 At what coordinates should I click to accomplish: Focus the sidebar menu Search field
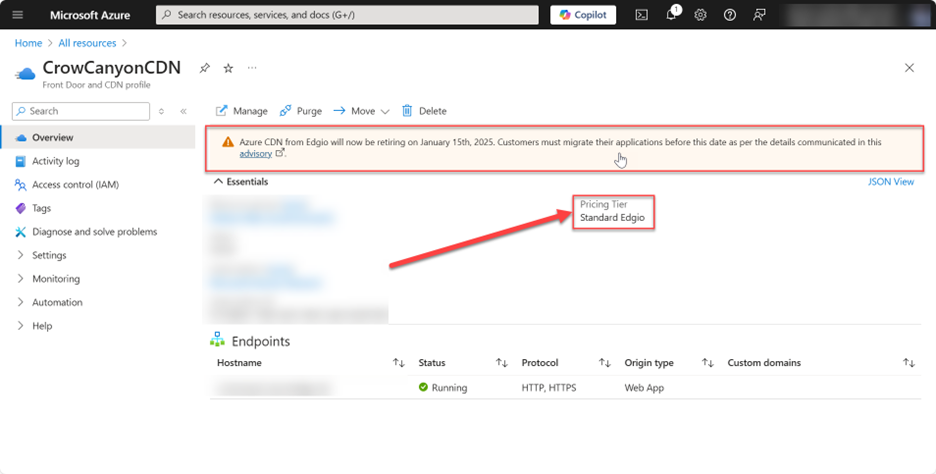click(81, 111)
